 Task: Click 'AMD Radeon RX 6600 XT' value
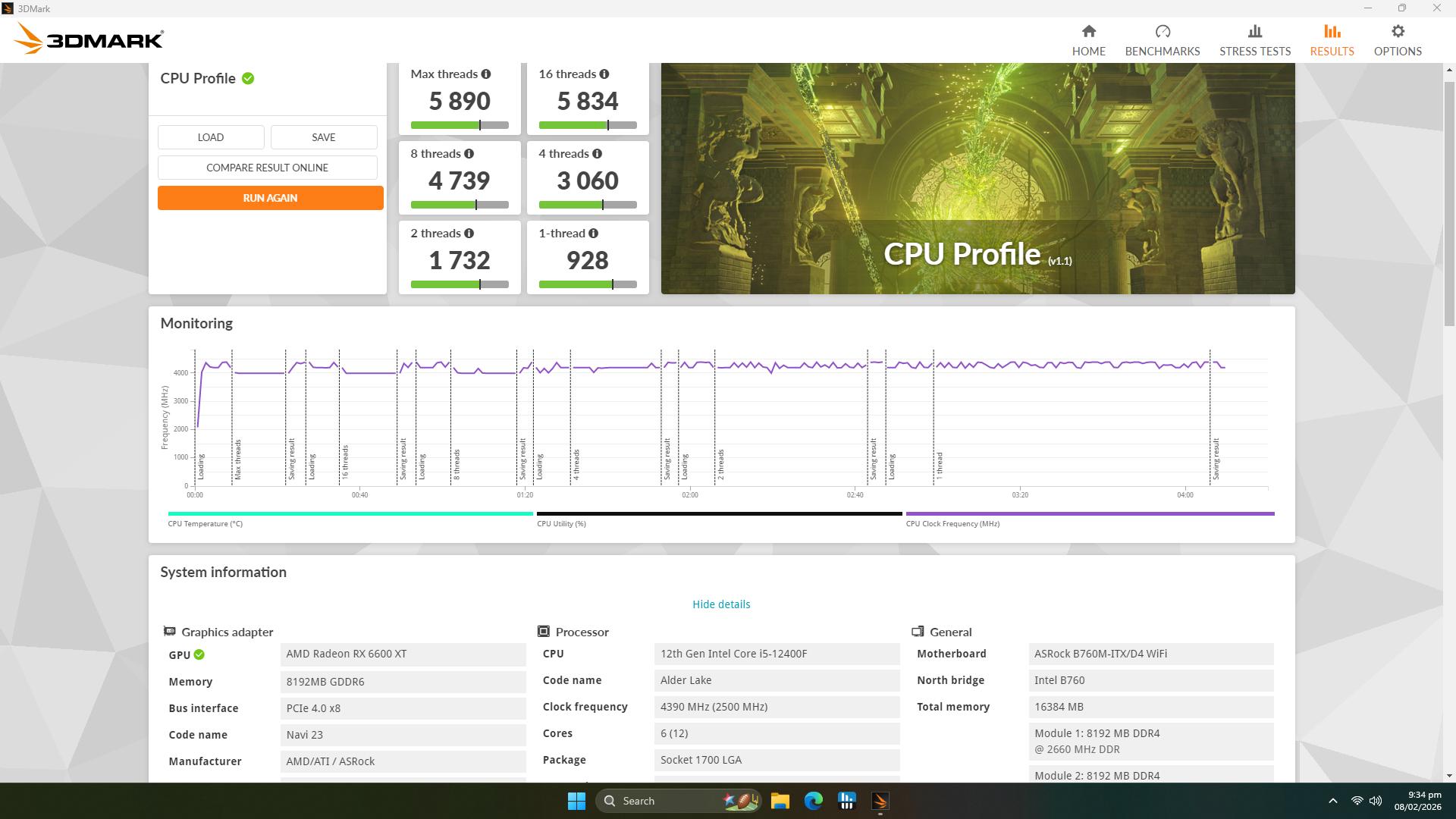point(403,654)
